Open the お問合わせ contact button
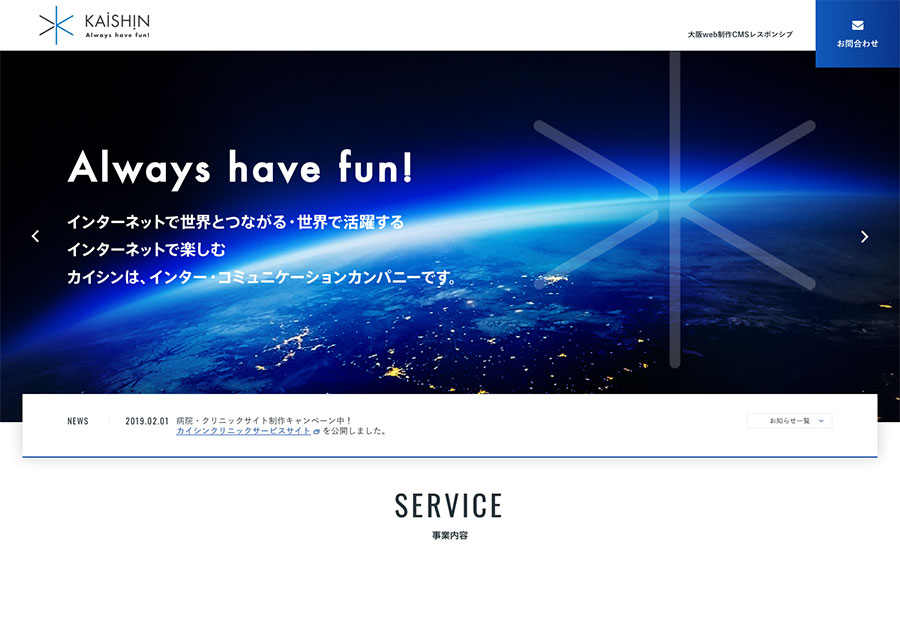900x640 pixels. click(x=858, y=34)
